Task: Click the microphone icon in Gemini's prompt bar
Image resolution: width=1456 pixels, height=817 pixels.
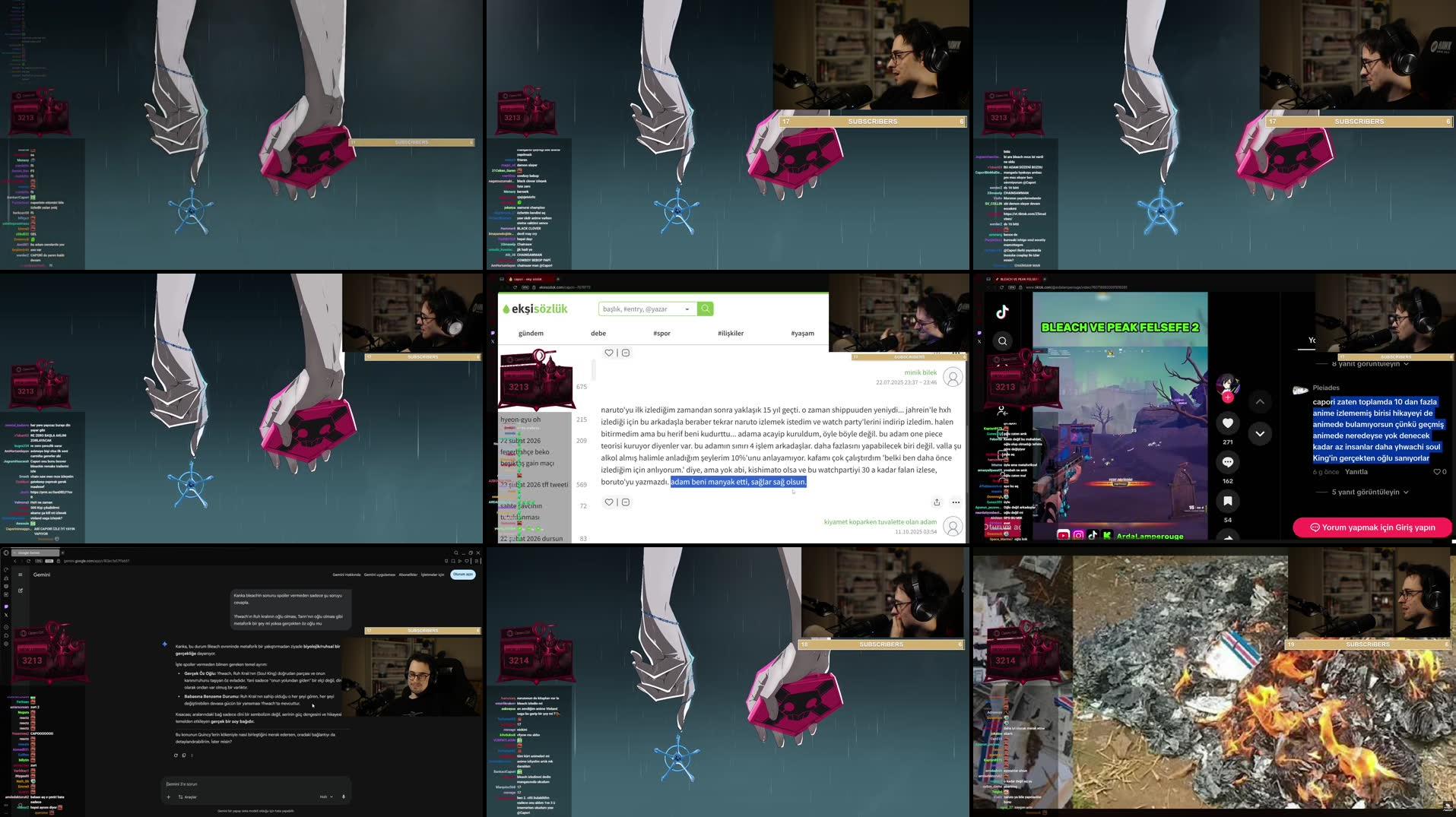Action: click(x=344, y=797)
